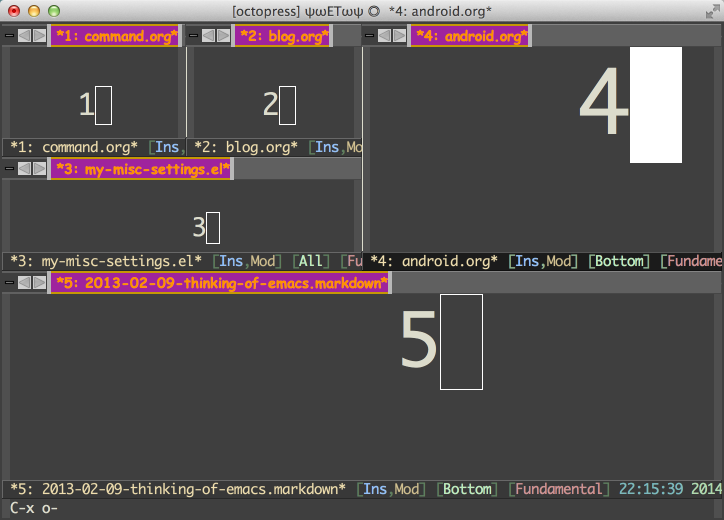Click the dash icon beside my-misc-settings.el tab
The image size is (724, 520).
coord(9,169)
